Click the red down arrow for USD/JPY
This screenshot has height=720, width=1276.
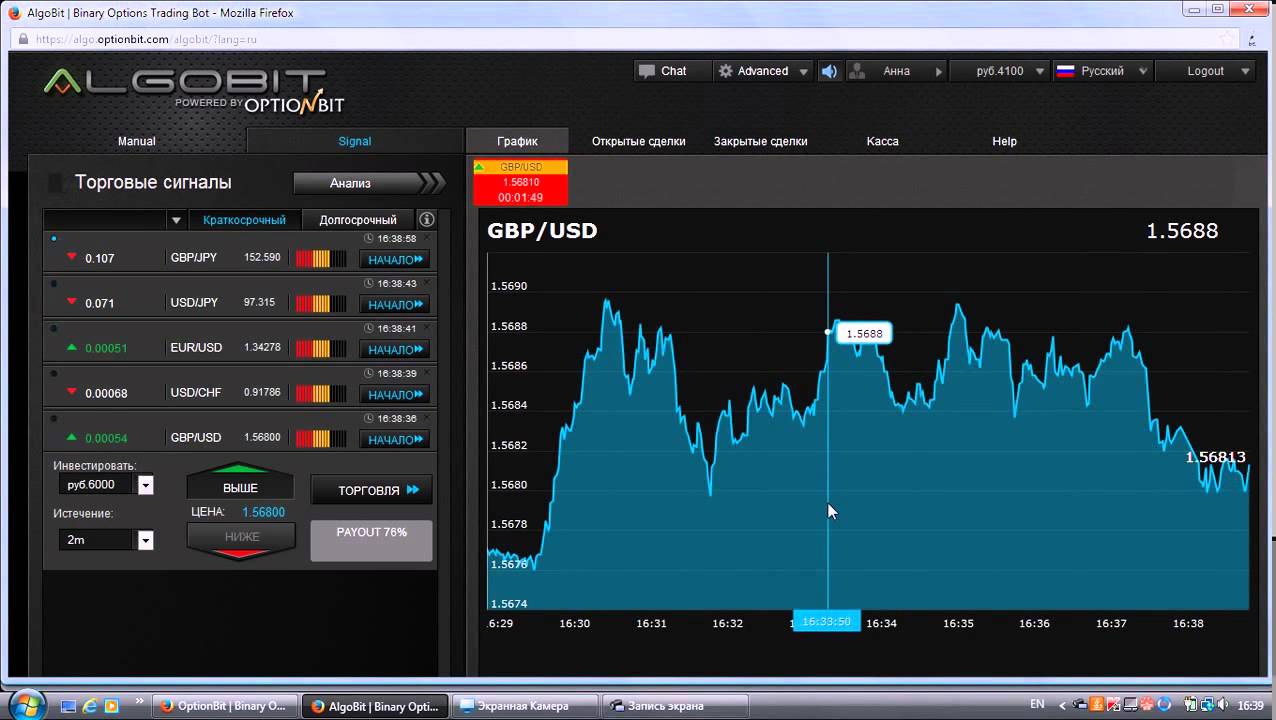[x=71, y=302]
